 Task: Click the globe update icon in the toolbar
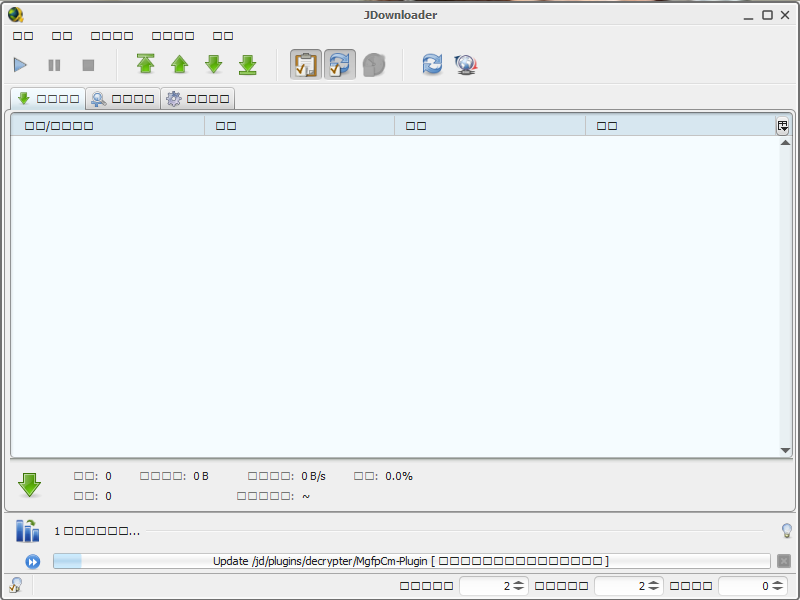click(x=466, y=65)
